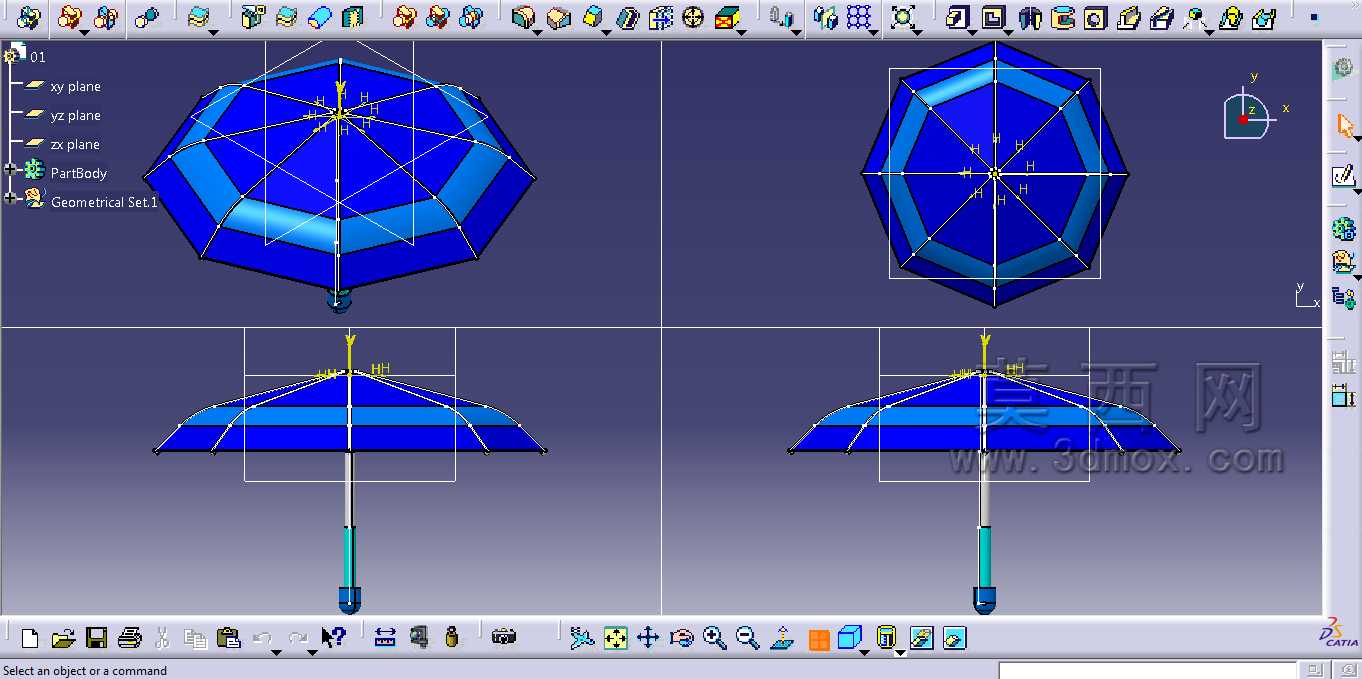The width and height of the screenshot is (1362, 679).
Task: Click the Cut scissors icon
Action: point(162,638)
